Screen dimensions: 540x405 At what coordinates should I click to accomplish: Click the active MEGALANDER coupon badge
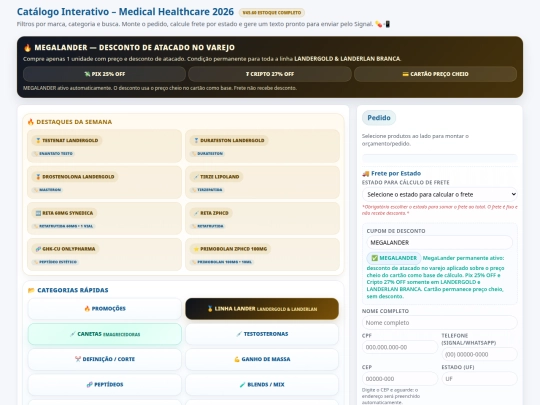pos(394,258)
